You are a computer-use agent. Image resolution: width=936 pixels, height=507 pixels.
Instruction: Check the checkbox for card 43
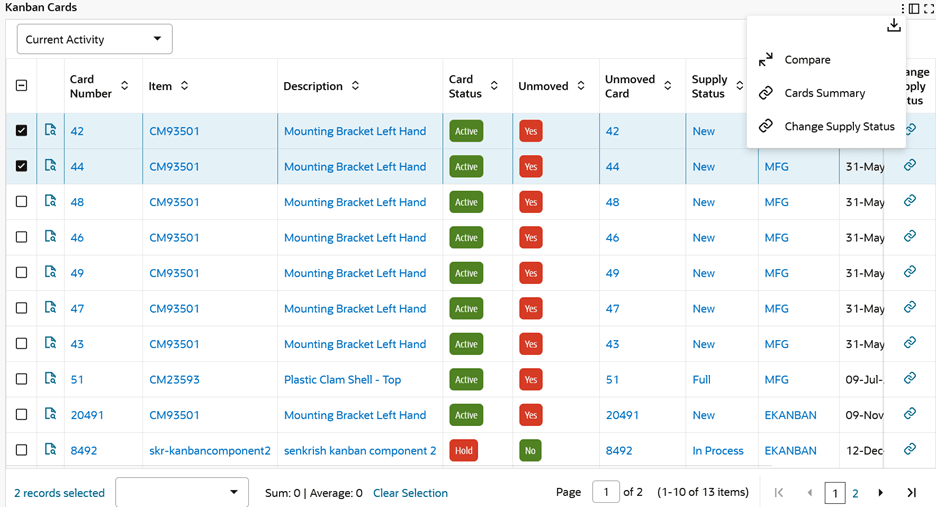click(x=21, y=343)
